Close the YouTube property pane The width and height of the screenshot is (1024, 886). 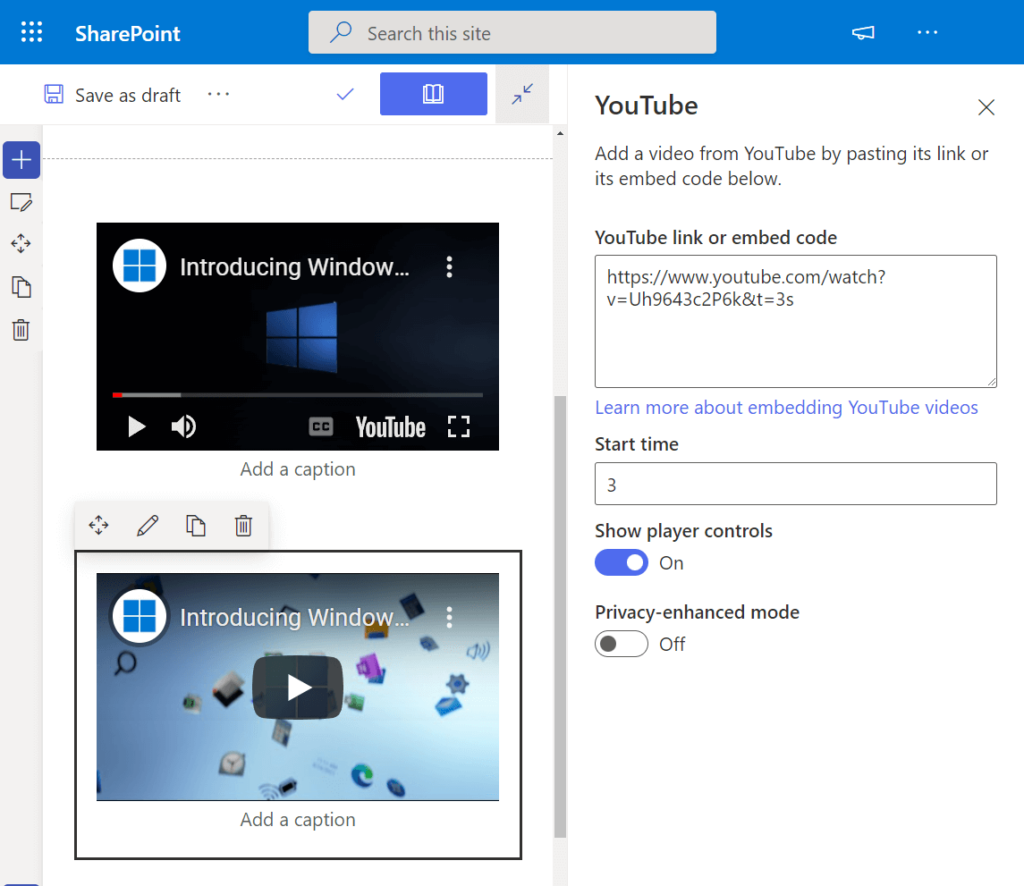click(986, 107)
